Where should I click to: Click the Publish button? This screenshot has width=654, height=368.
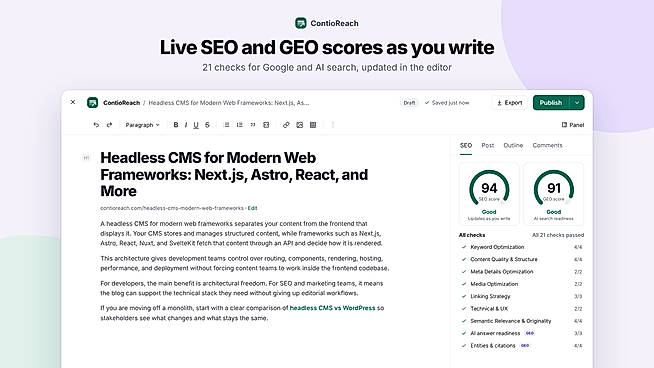[x=551, y=103]
